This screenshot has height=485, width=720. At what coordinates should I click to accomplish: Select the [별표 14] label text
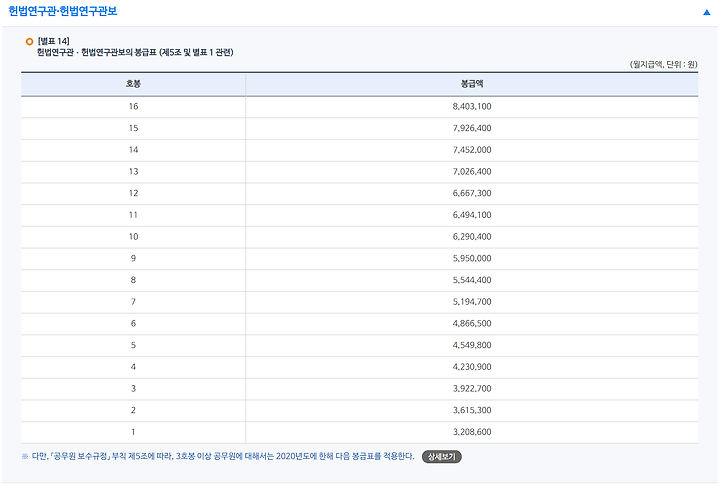(x=53, y=41)
